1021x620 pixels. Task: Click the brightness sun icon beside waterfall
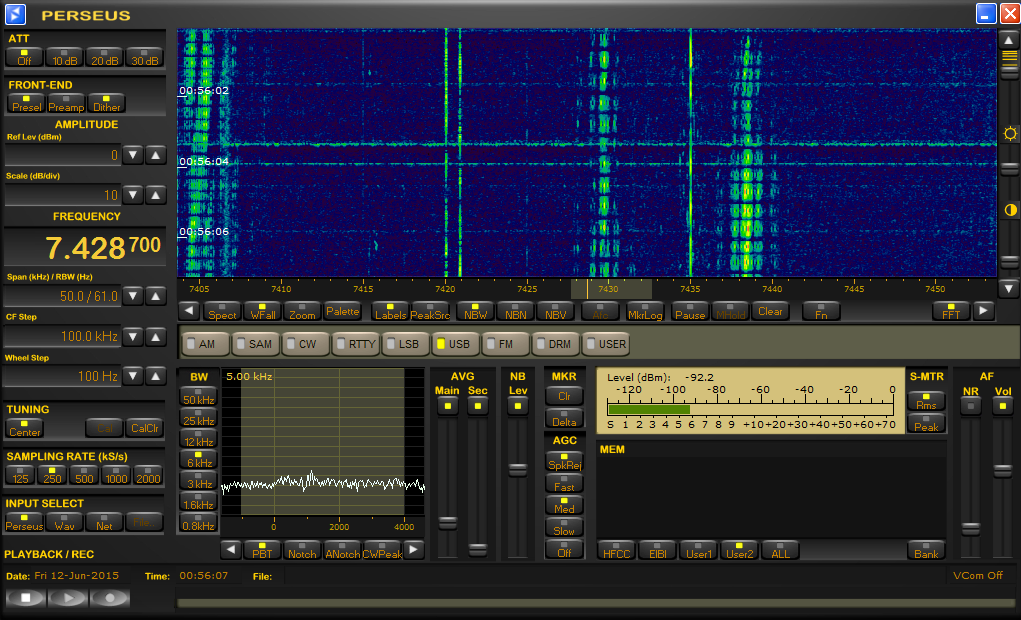tap(1010, 134)
